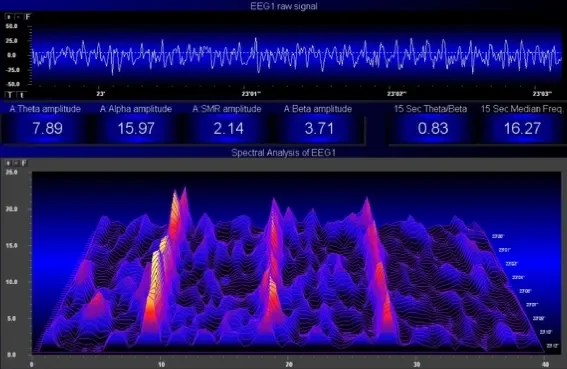Click the small t time-scale button below raw signal
The width and height of the screenshot is (567, 369).
pos(22,95)
